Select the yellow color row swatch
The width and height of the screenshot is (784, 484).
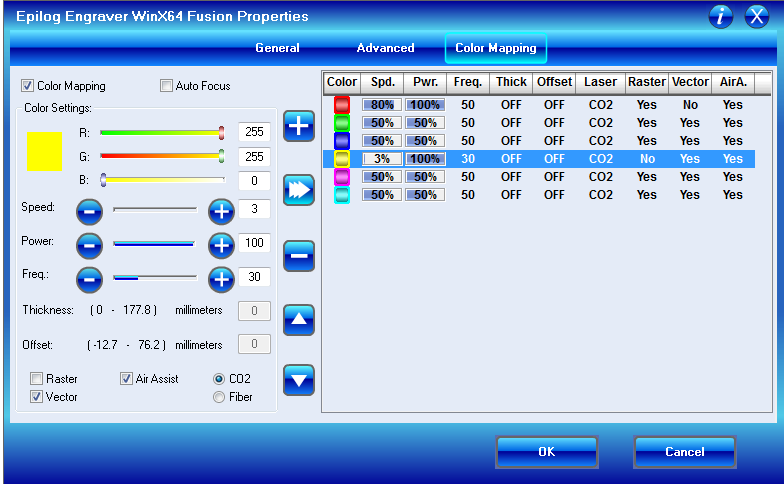click(342, 159)
